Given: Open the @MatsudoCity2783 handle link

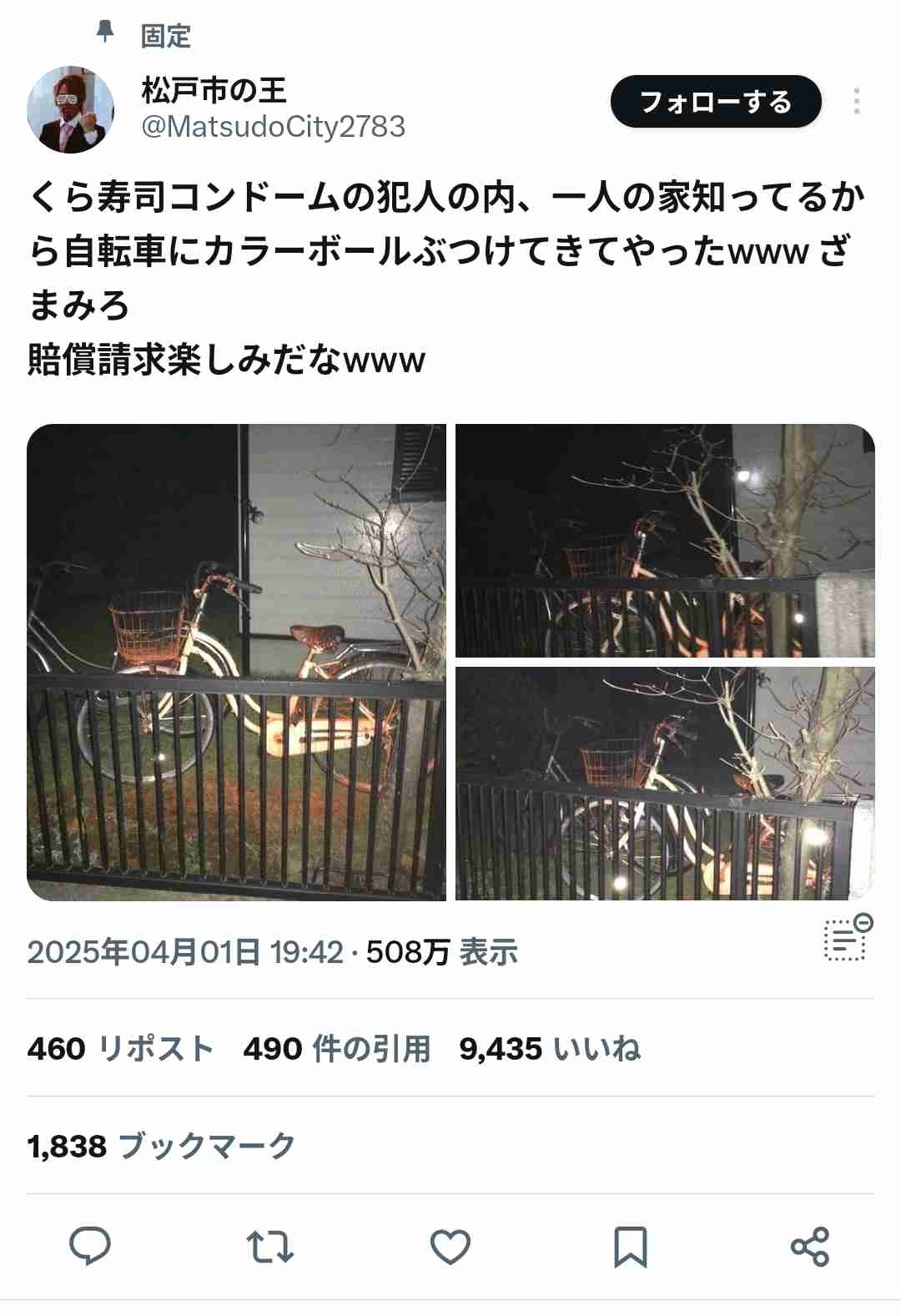Looking at the screenshot, I should point(273,127).
